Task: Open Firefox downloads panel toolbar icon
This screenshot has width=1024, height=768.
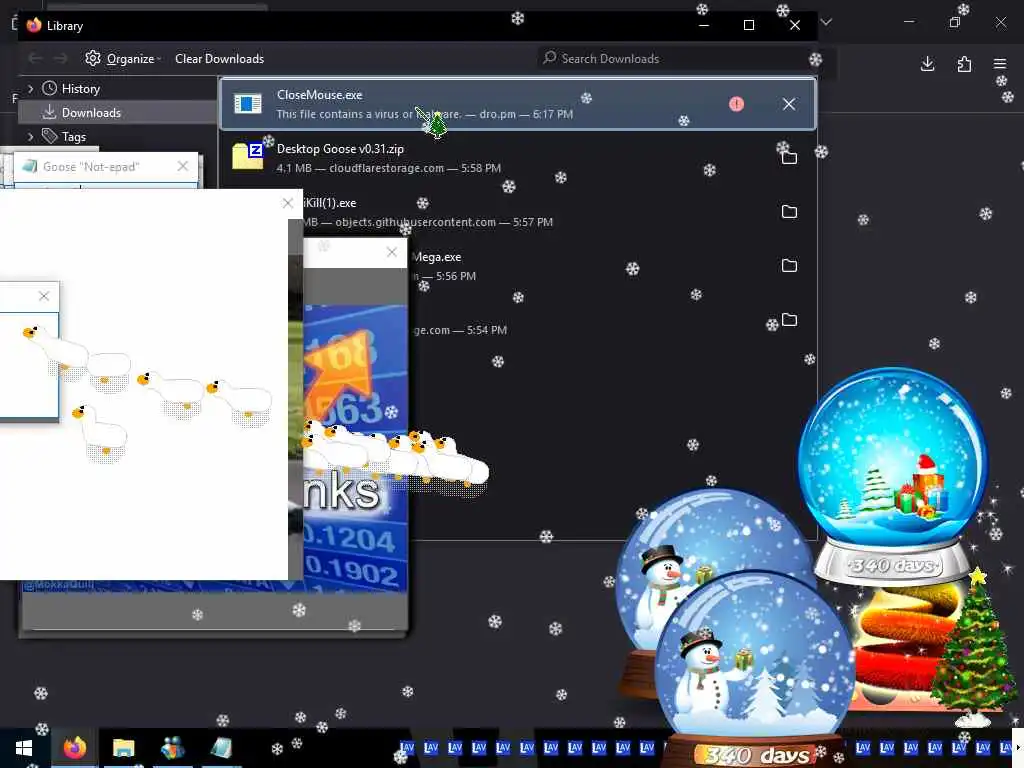Action: 927,64
